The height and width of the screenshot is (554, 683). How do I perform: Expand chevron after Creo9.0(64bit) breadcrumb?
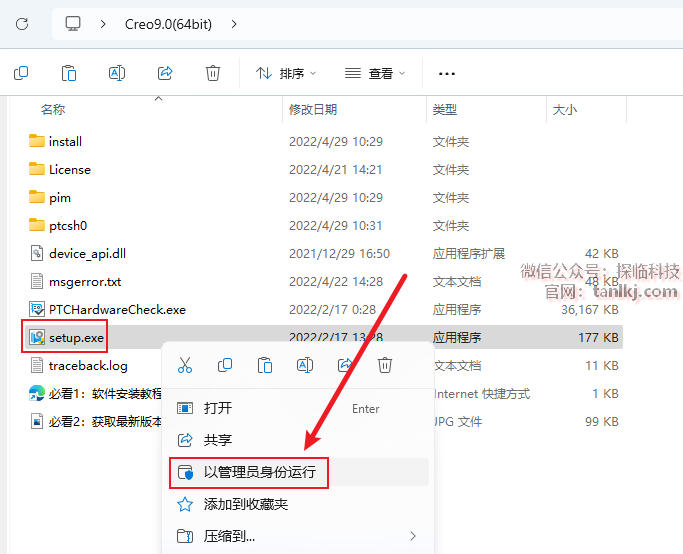(234, 24)
